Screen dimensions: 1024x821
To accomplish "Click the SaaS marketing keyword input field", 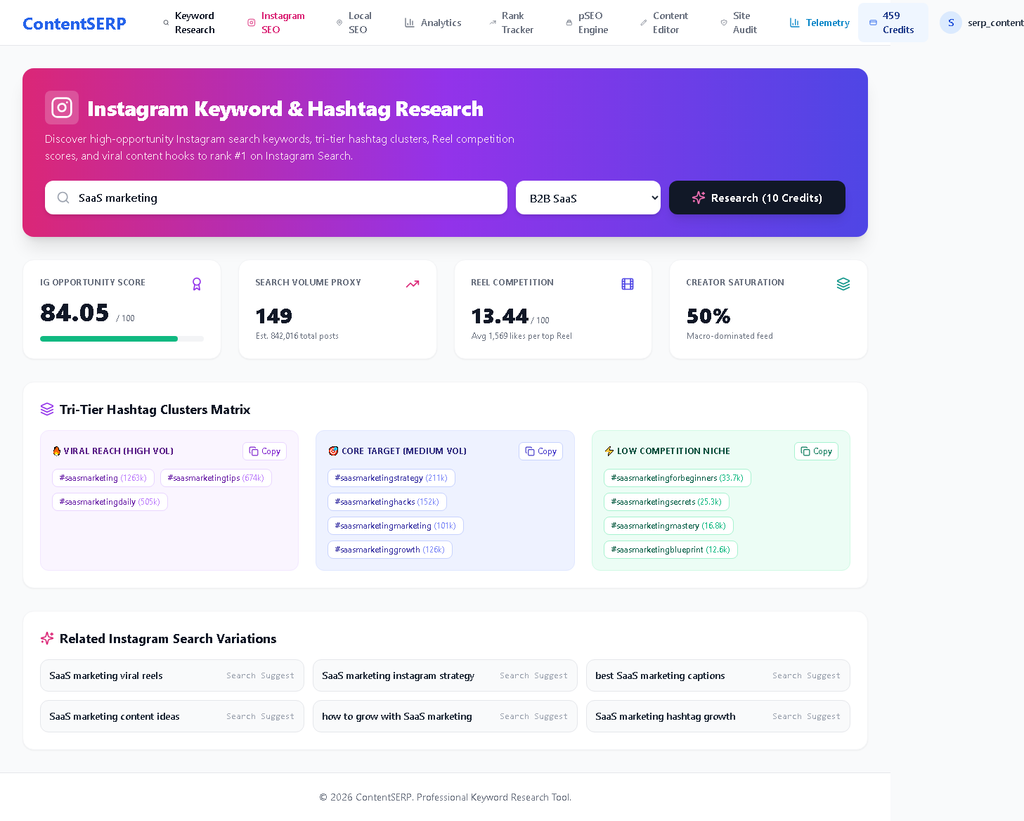I will coord(276,198).
